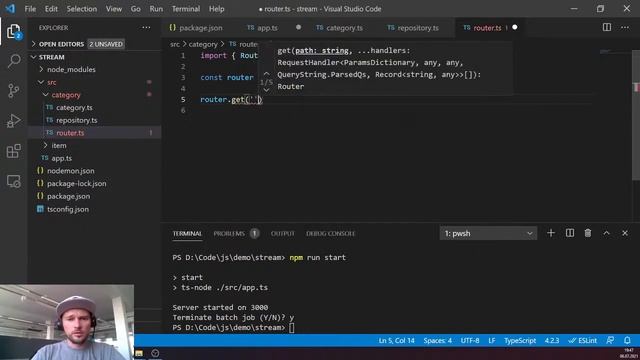Select the Terminal panel tab
Screen dimensions: 640x360
(187, 233)
